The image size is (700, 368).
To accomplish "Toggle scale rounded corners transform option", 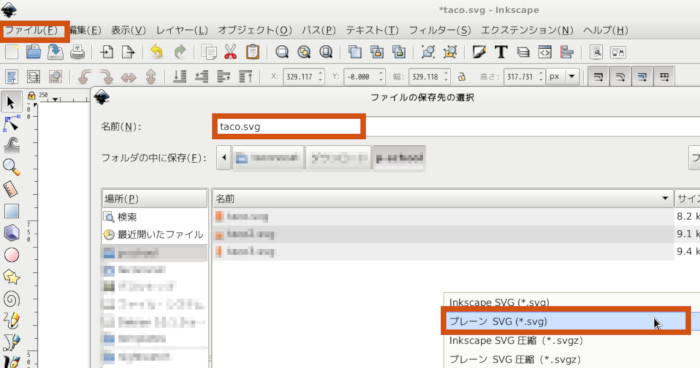I will tap(620, 77).
